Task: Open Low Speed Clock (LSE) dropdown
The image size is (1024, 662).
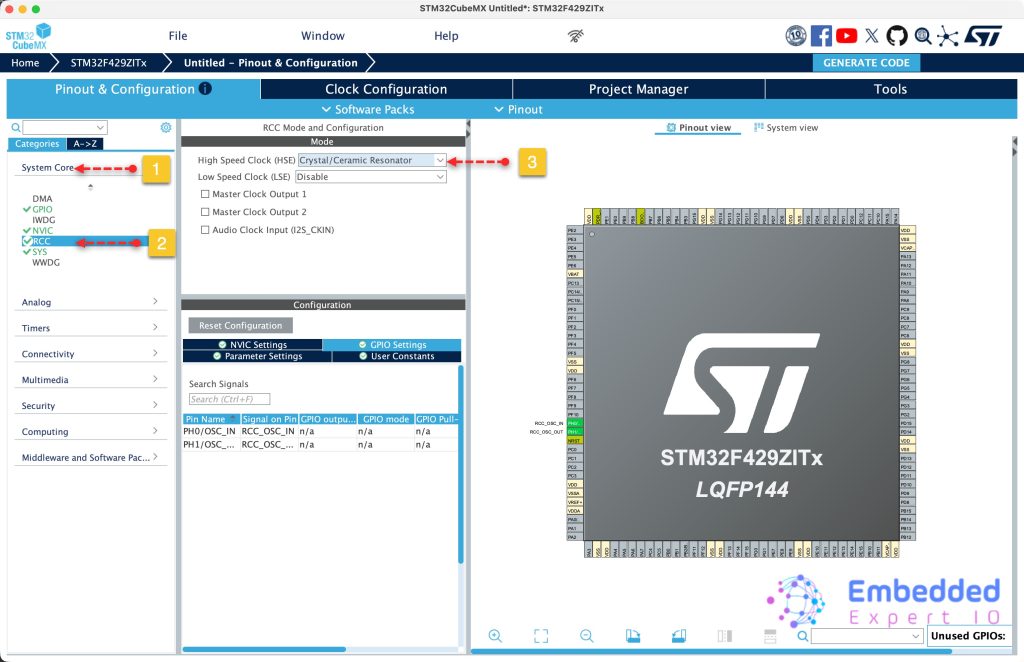Action: 371,177
